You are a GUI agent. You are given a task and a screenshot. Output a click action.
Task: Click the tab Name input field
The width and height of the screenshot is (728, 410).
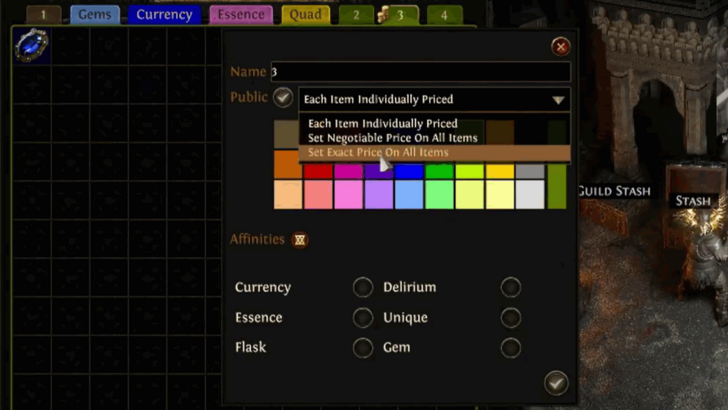point(421,72)
